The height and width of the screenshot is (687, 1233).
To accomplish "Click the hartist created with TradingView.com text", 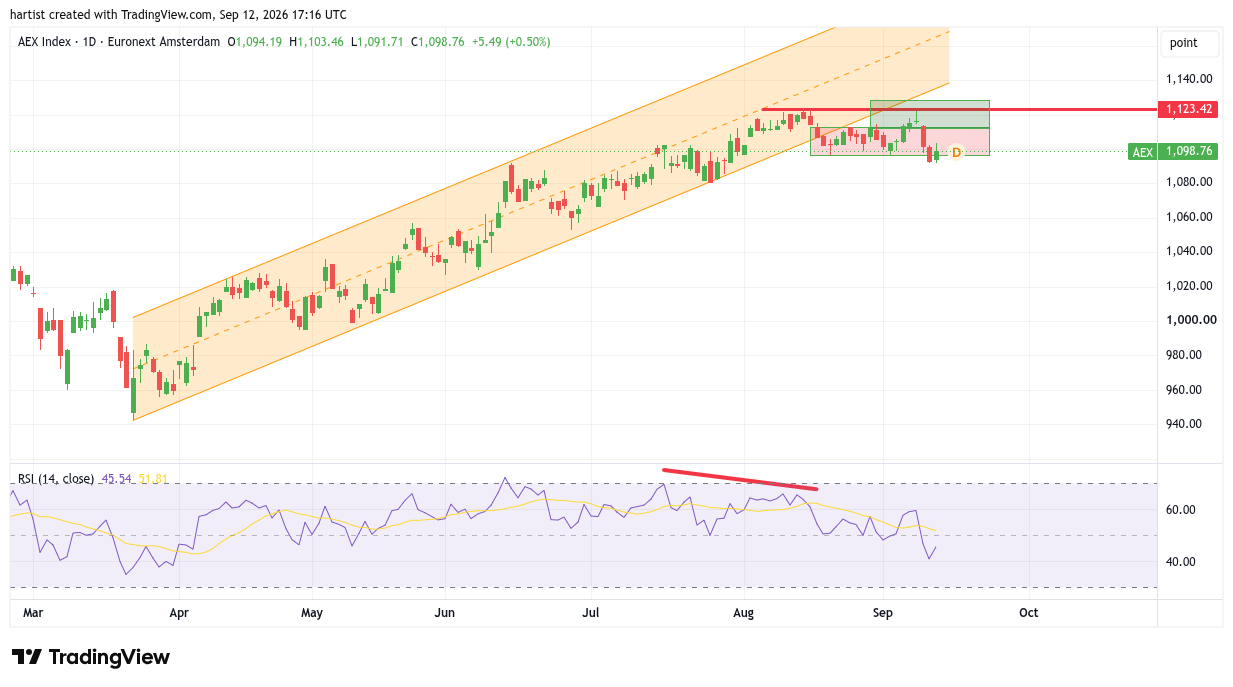I will pos(179,15).
